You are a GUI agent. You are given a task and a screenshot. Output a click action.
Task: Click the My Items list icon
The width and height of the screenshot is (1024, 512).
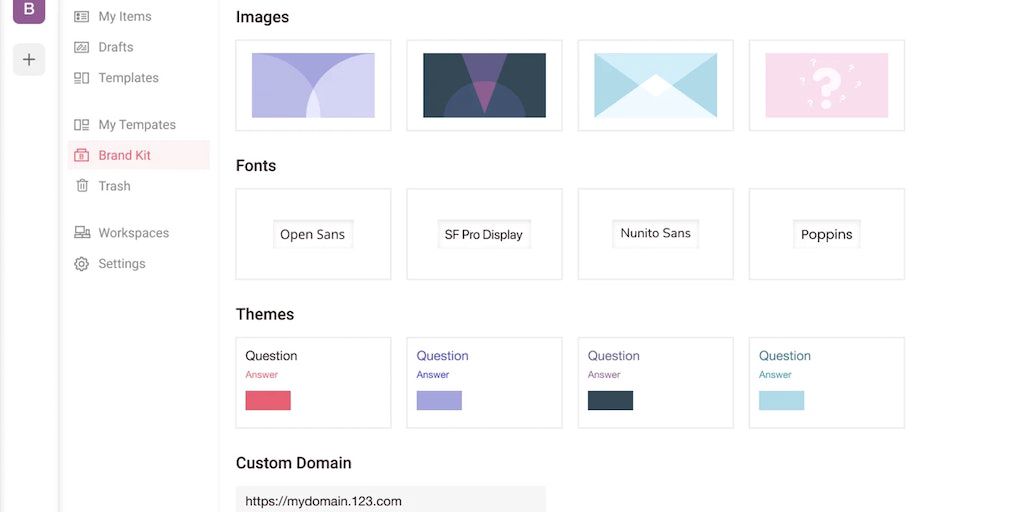81,17
